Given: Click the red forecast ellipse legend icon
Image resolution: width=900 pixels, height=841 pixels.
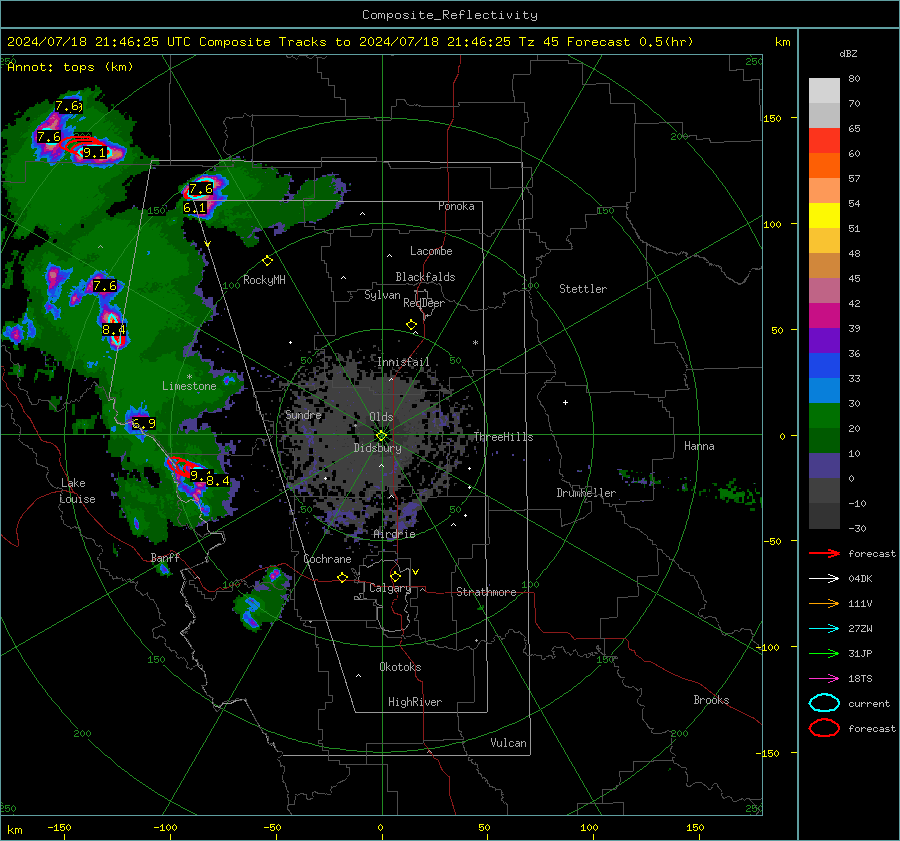Looking at the screenshot, I should tap(824, 728).
